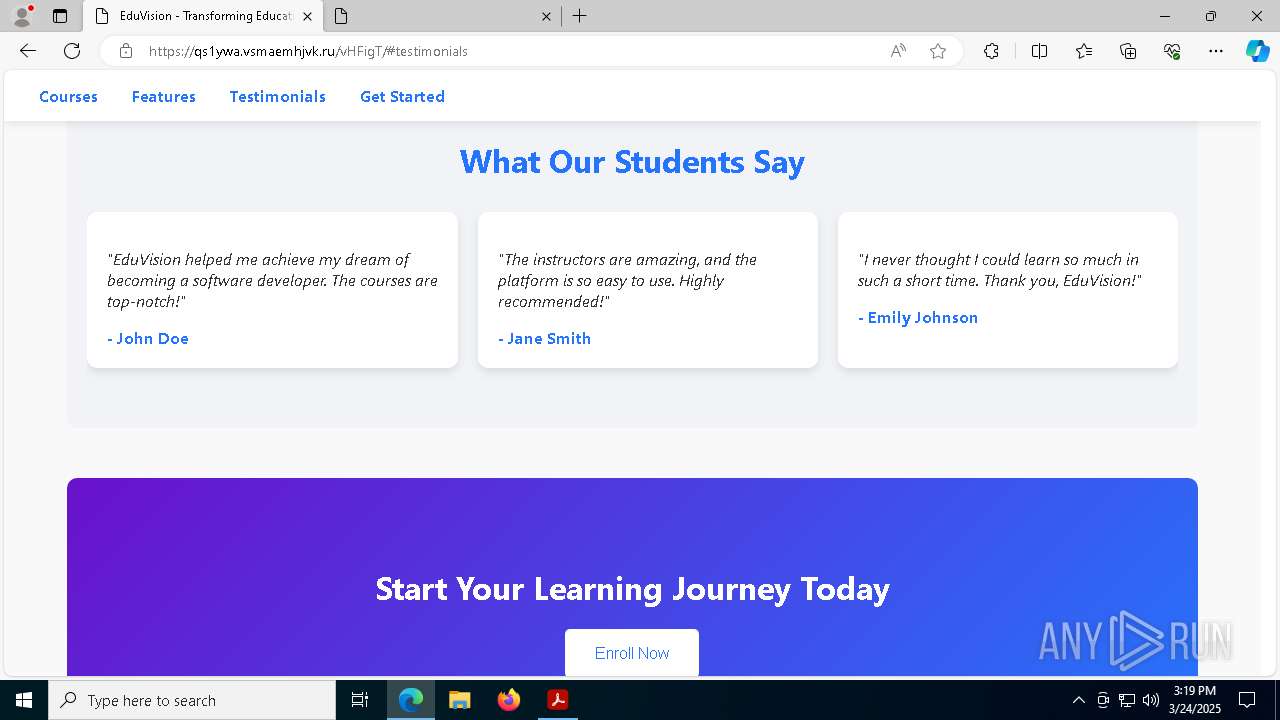The image size is (1280, 720).
Task: Open clock and date in taskbar
Action: tap(1195, 700)
